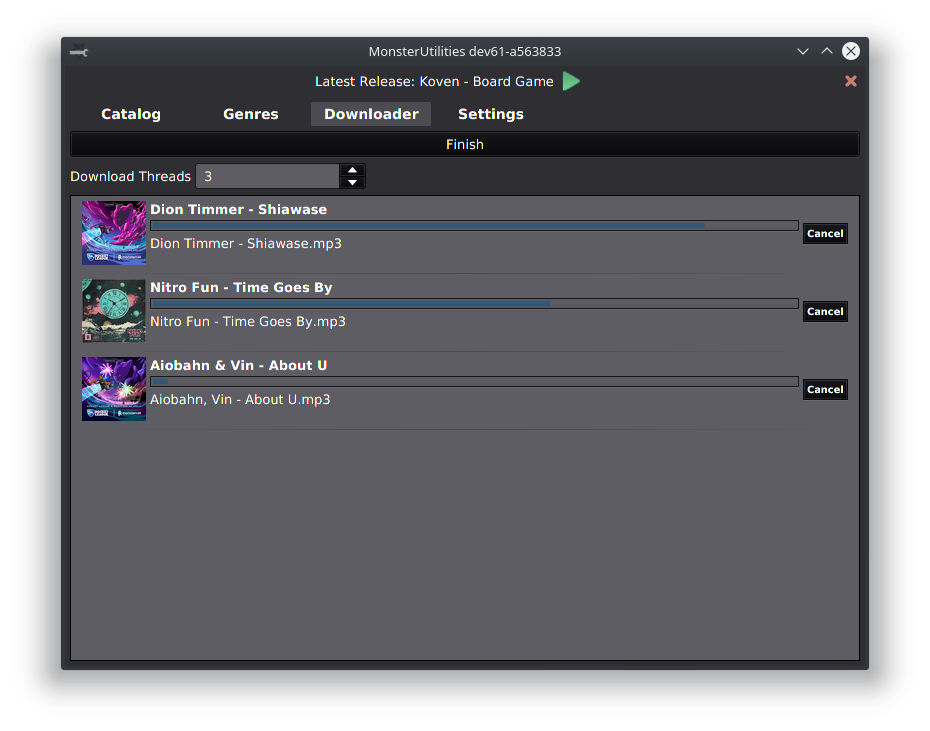
Task: Increase the Download Threads count by one
Action: [x=352, y=170]
